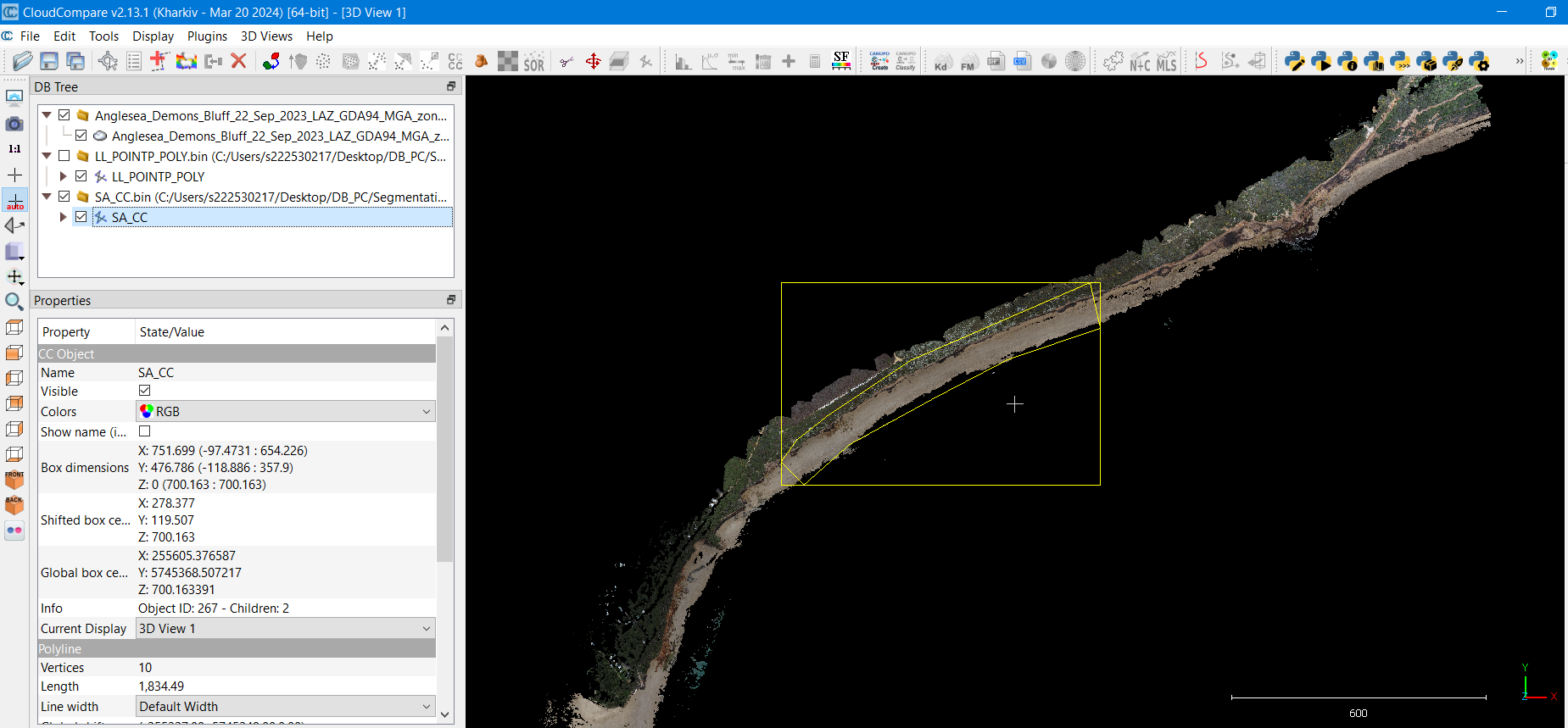The width and height of the screenshot is (1568, 728).
Task: Enable the Show name checkbox
Action: 145,431
